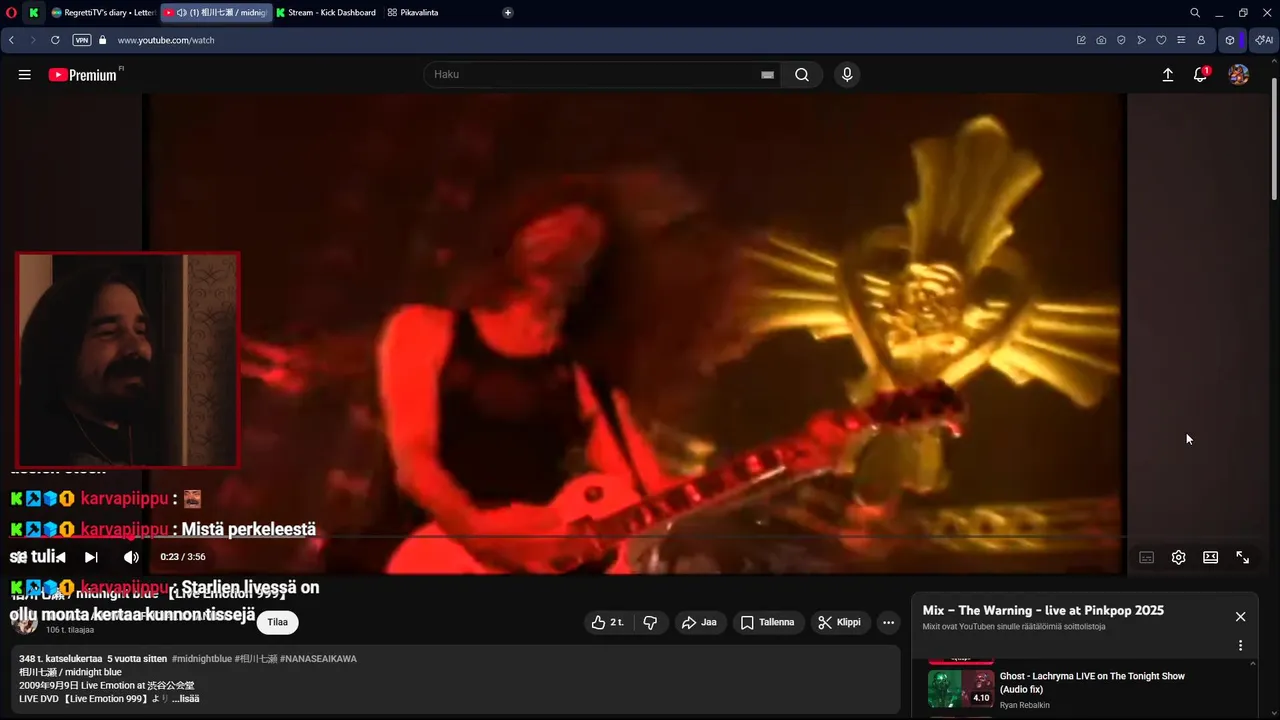Open the #NANASEAIKAWA hashtag link
The height and width of the screenshot is (720, 1280).
click(318, 659)
